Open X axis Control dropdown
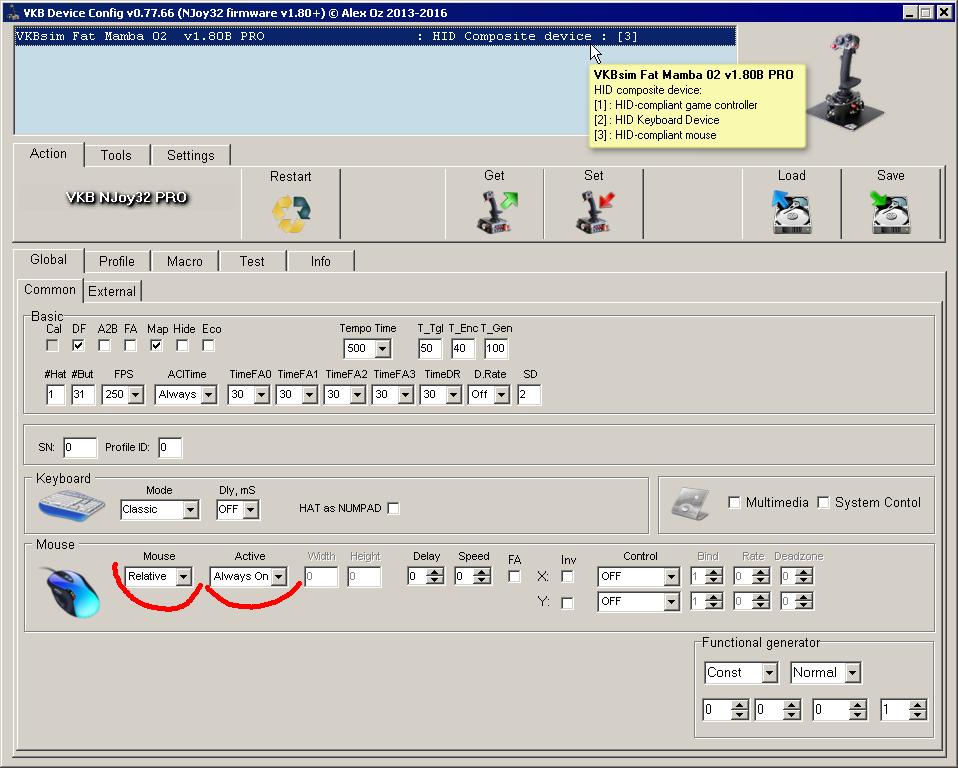This screenshot has width=958, height=768. click(x=671, y=576)
